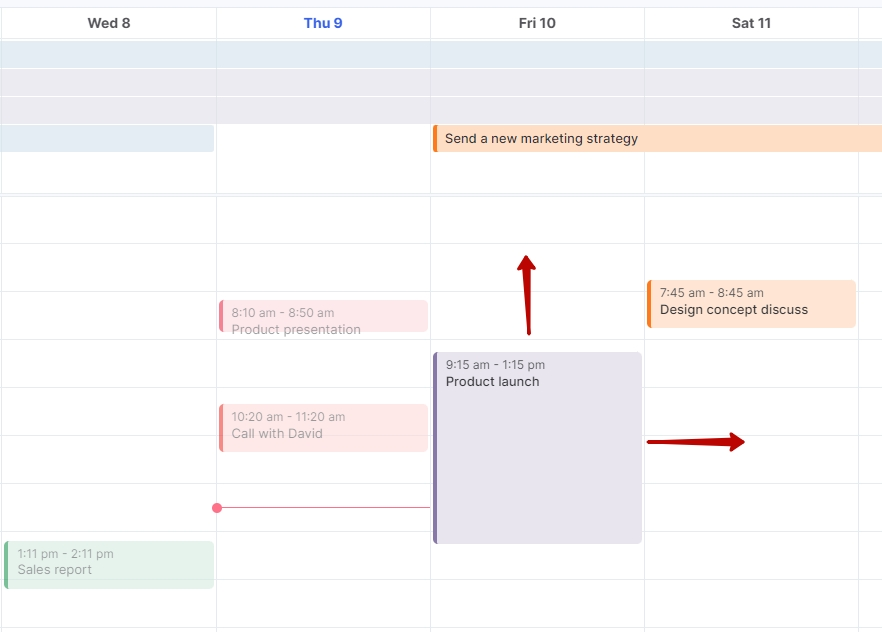
Task: Select the Sales report event
Action: [x=108, y=564]
